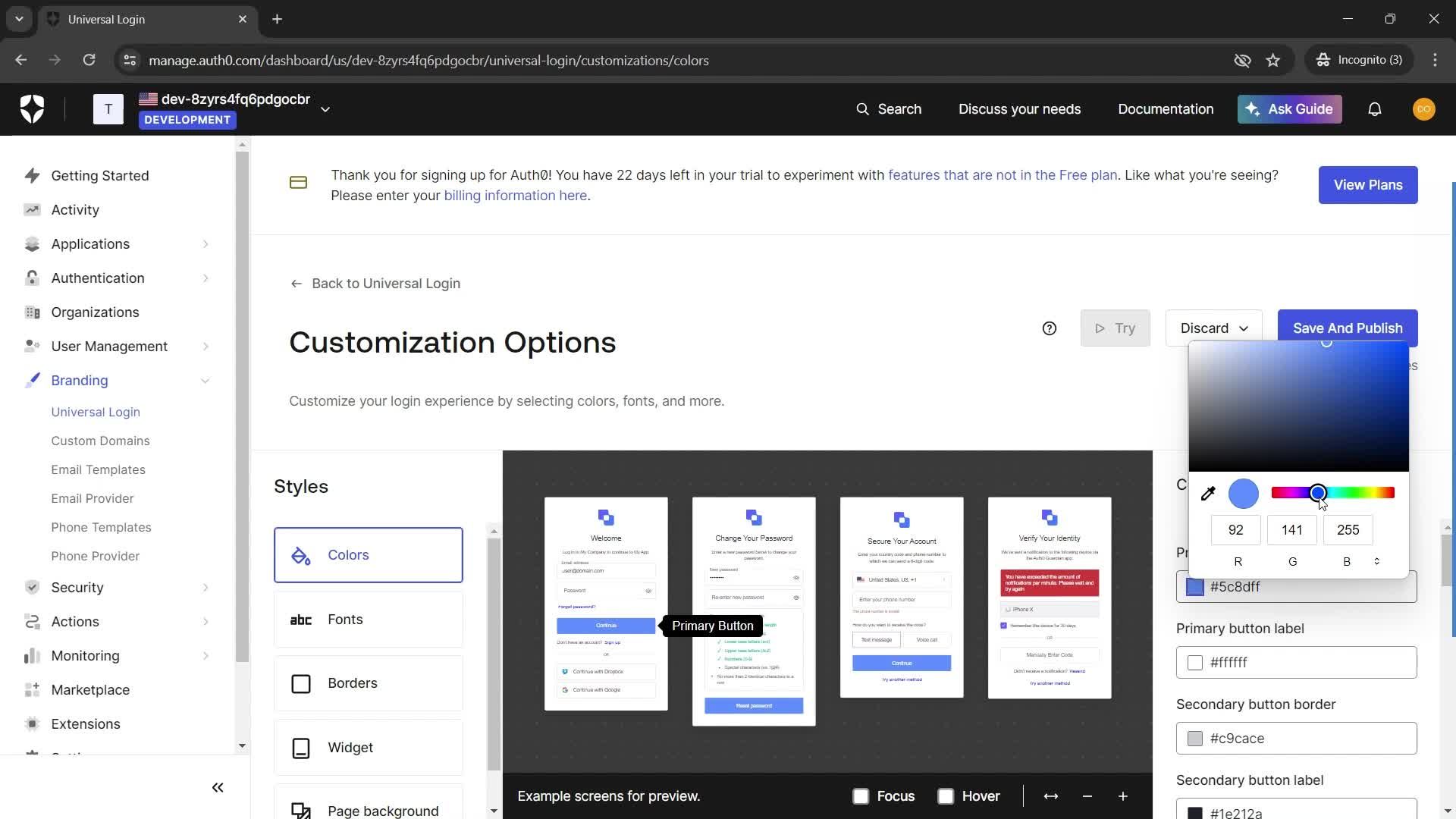The height and width of the screenshot is (819, 1456).
Task: Click the Organizations building icon
Action: coord(32,312)
